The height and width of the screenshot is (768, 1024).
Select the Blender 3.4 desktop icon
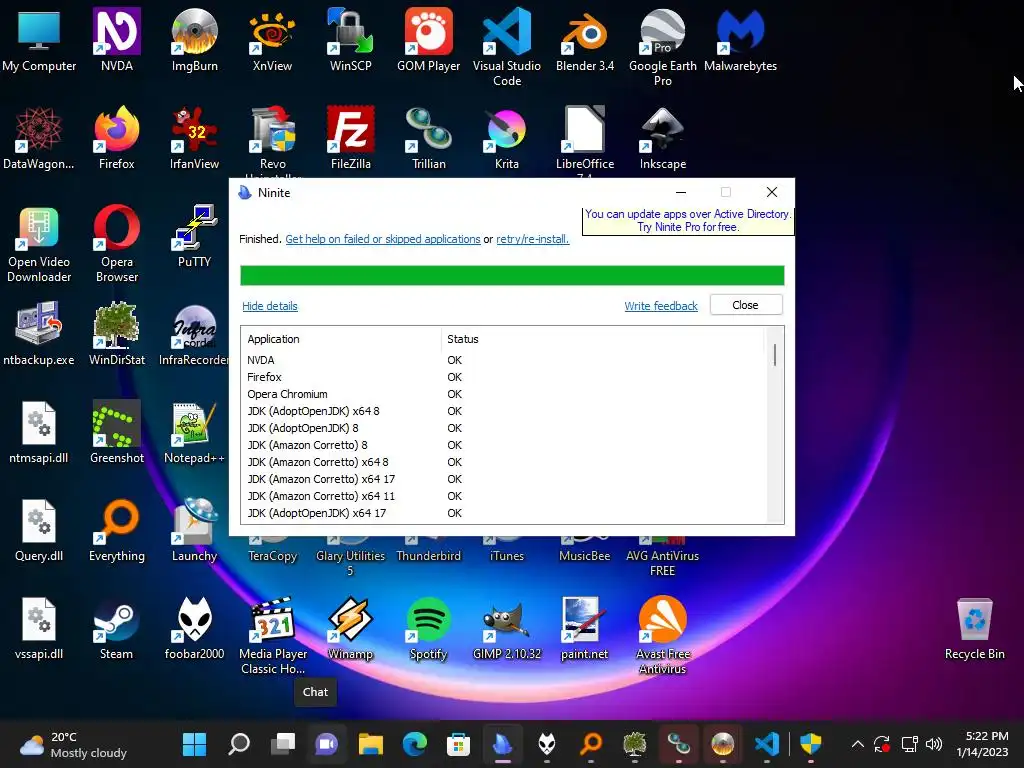tap(584, 39)
